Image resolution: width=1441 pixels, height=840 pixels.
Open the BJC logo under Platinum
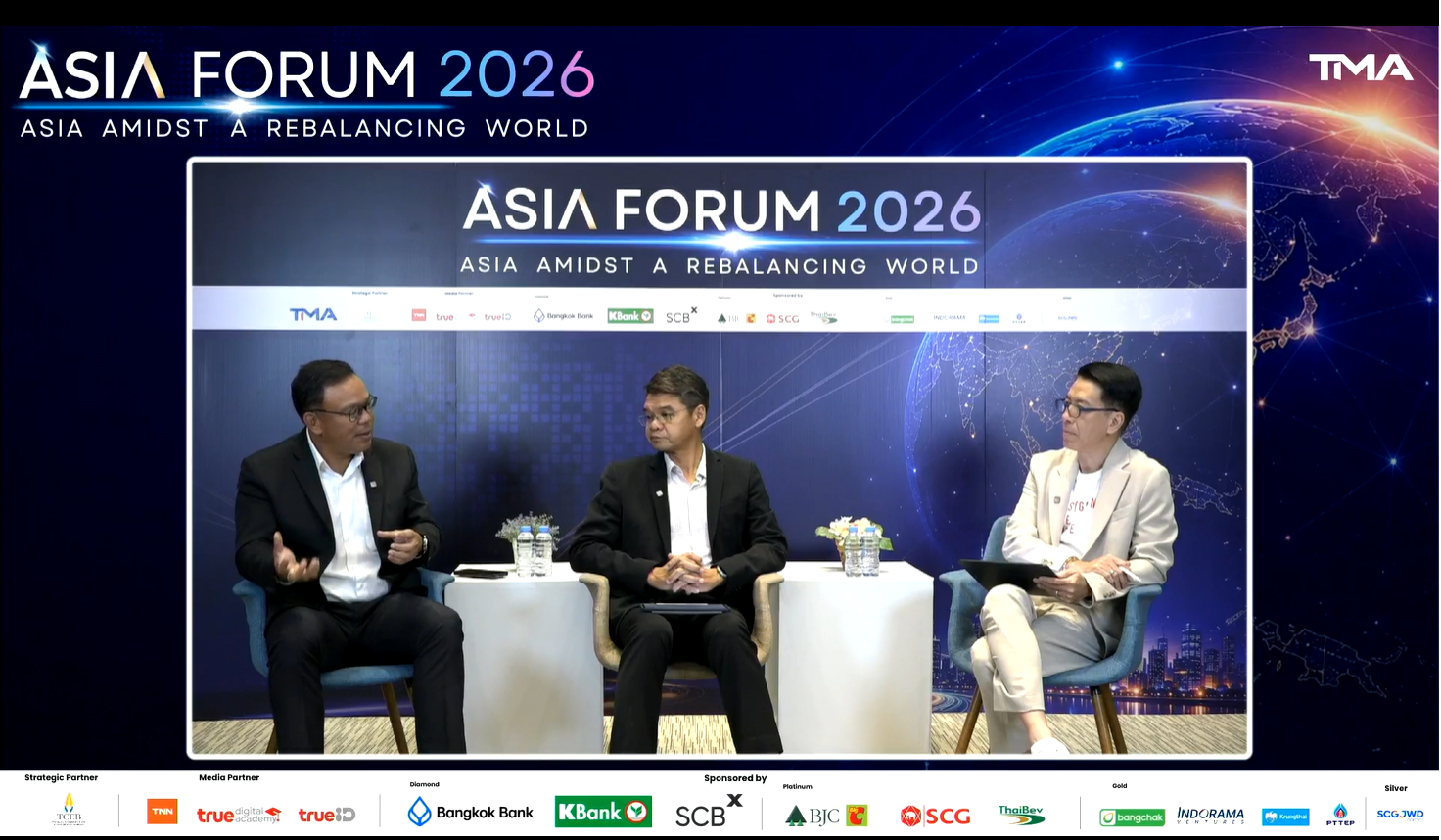[x=813, y=815]
